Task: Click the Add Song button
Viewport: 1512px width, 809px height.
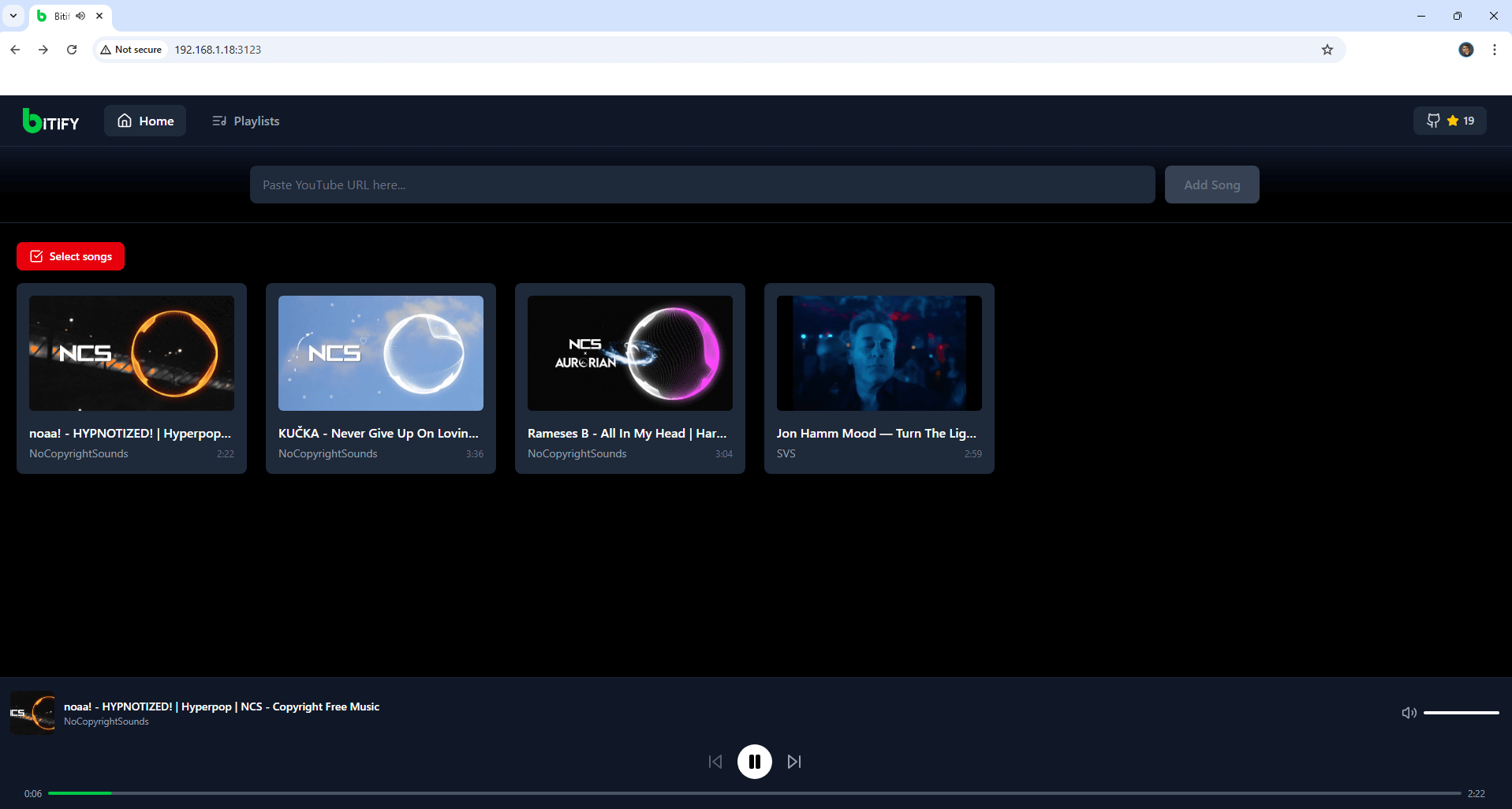Action: (x=1211, y=184)
